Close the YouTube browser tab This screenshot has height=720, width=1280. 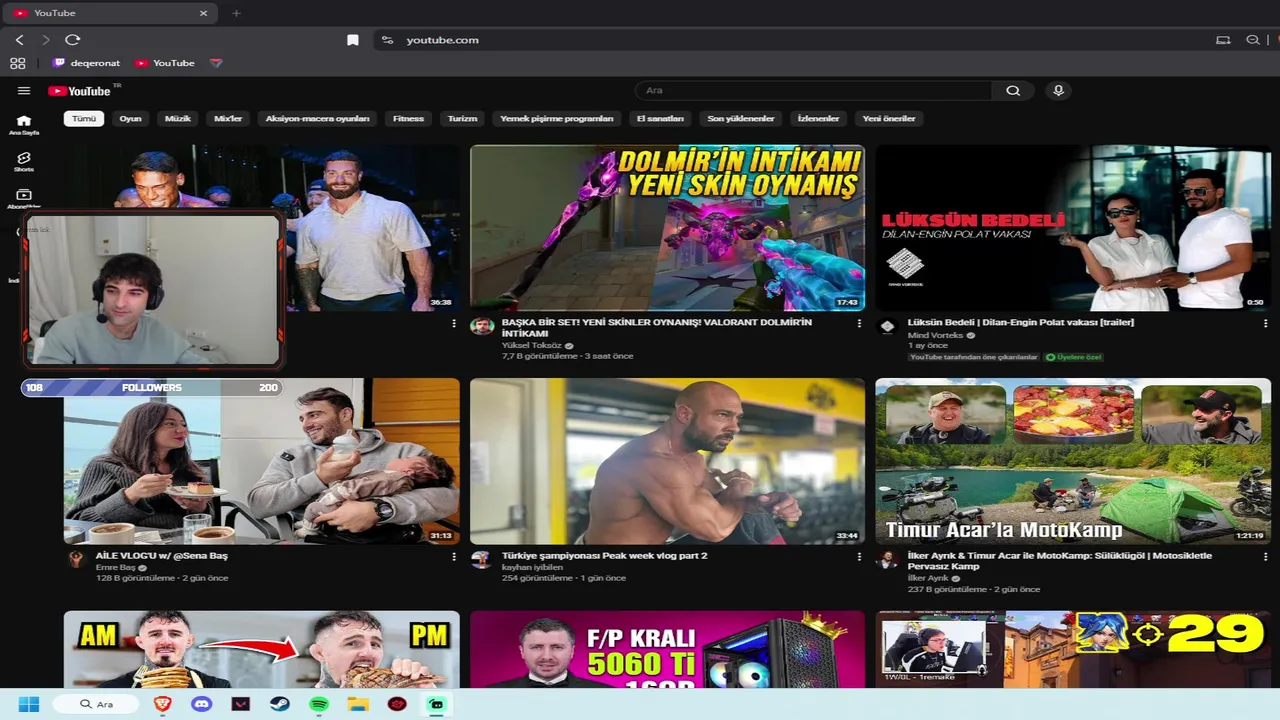tap(203, 13)
